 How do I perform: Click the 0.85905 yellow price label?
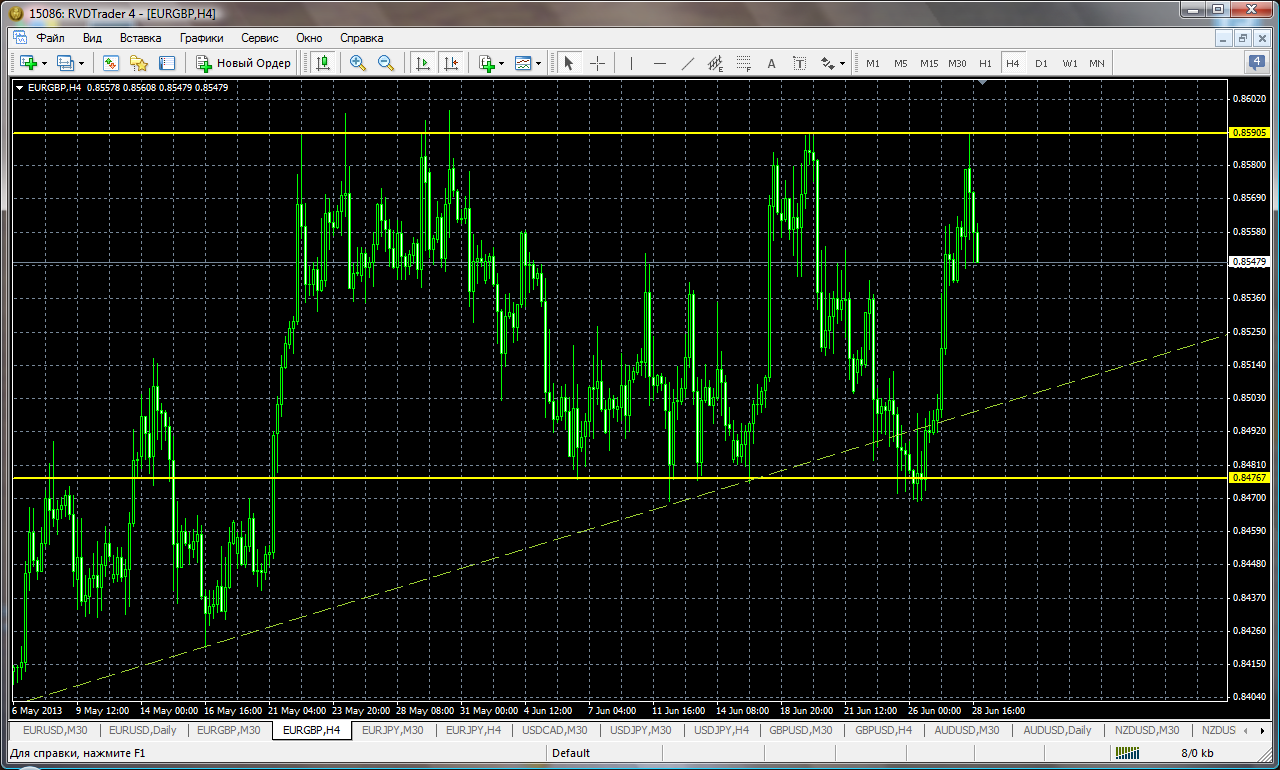[1247, 132]
